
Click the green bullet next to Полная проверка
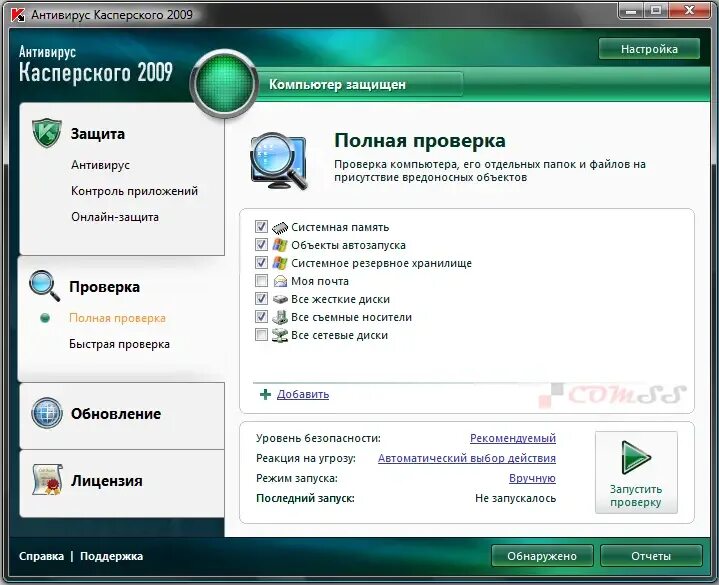coord(45,318)
